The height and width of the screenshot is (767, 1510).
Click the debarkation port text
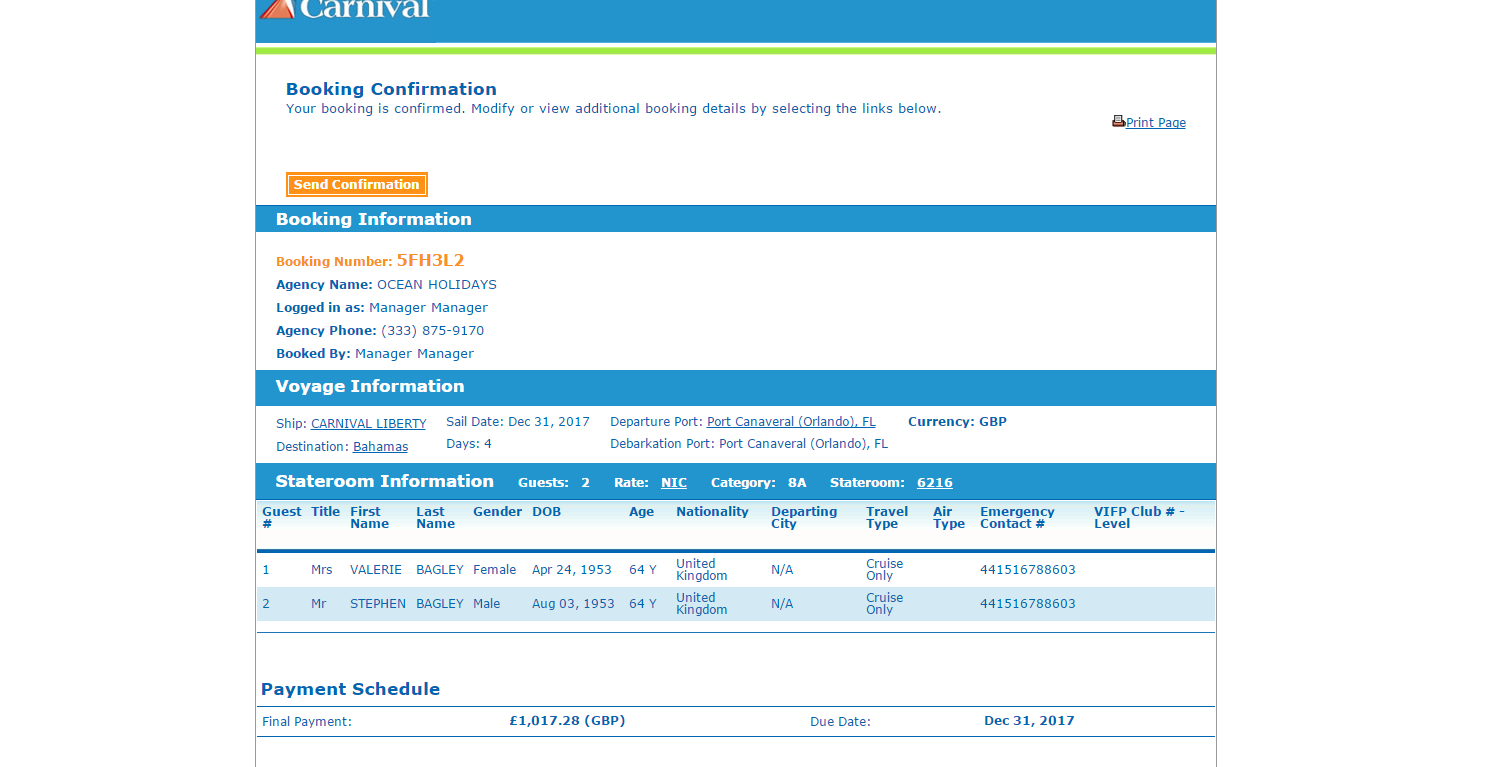pos(749,444)
